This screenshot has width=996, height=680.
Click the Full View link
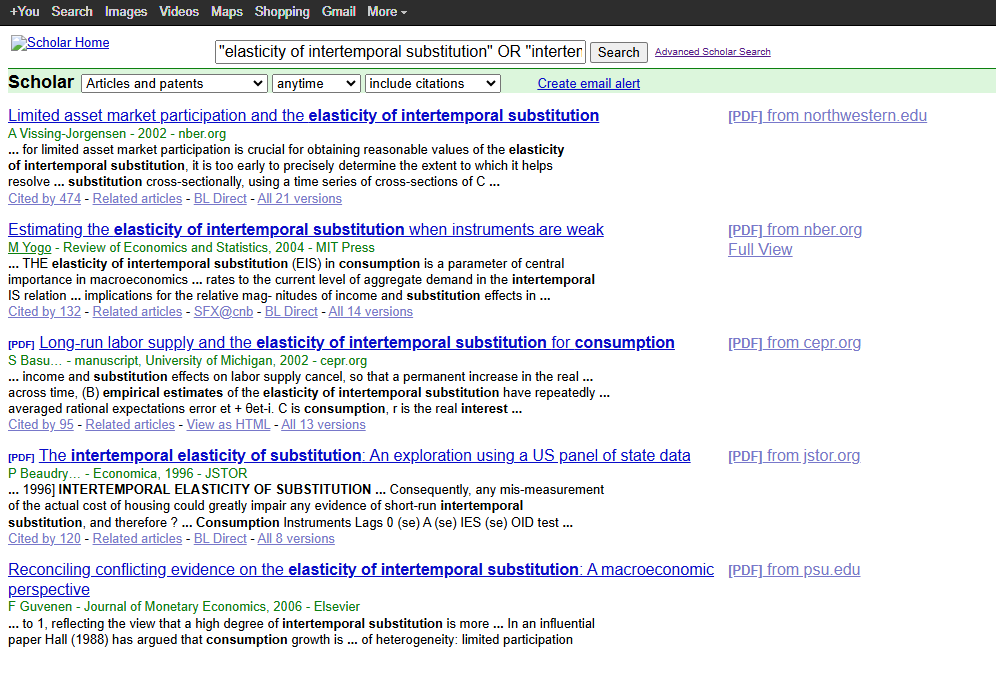[x=760, y=250]
